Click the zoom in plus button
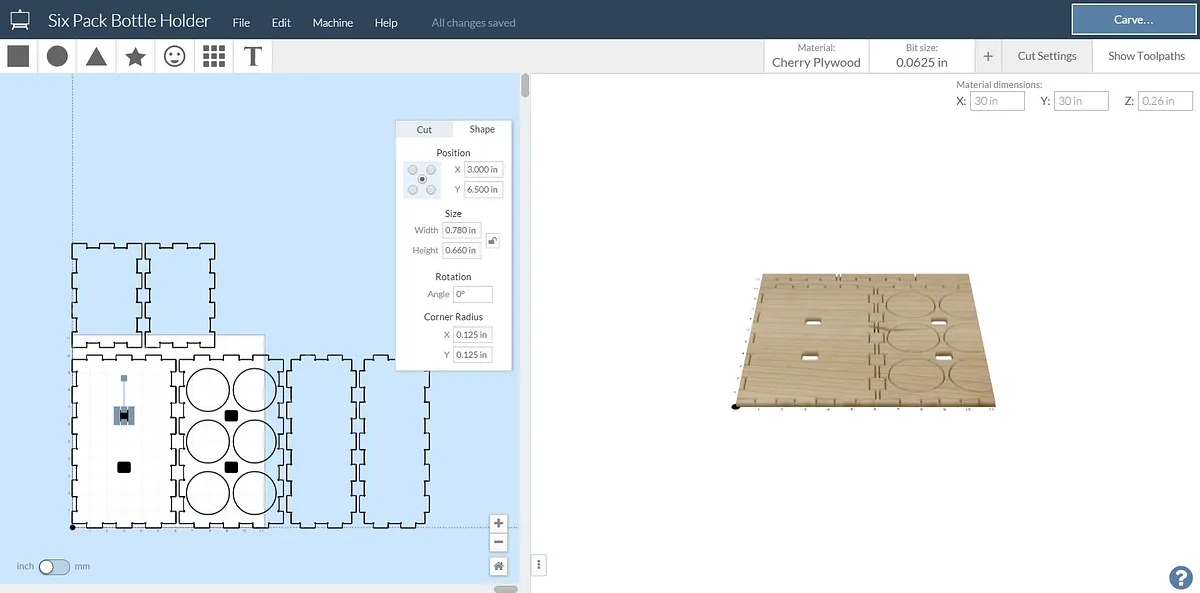Image resolution: width=1200 pixels, height=593 pixels. [498, 523]
